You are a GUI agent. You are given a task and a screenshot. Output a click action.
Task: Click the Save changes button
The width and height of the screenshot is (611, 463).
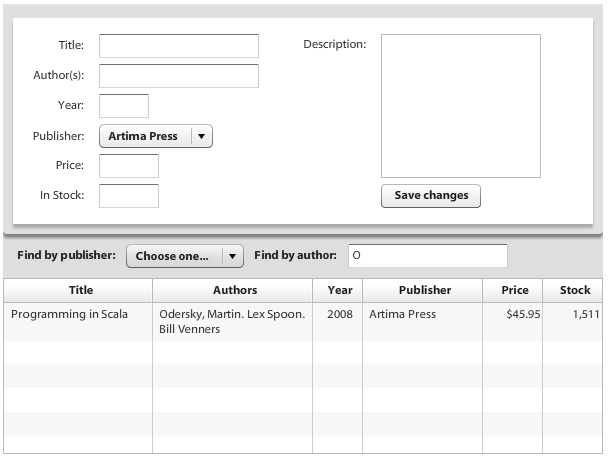pyautogui.click(x=431, y=196)
